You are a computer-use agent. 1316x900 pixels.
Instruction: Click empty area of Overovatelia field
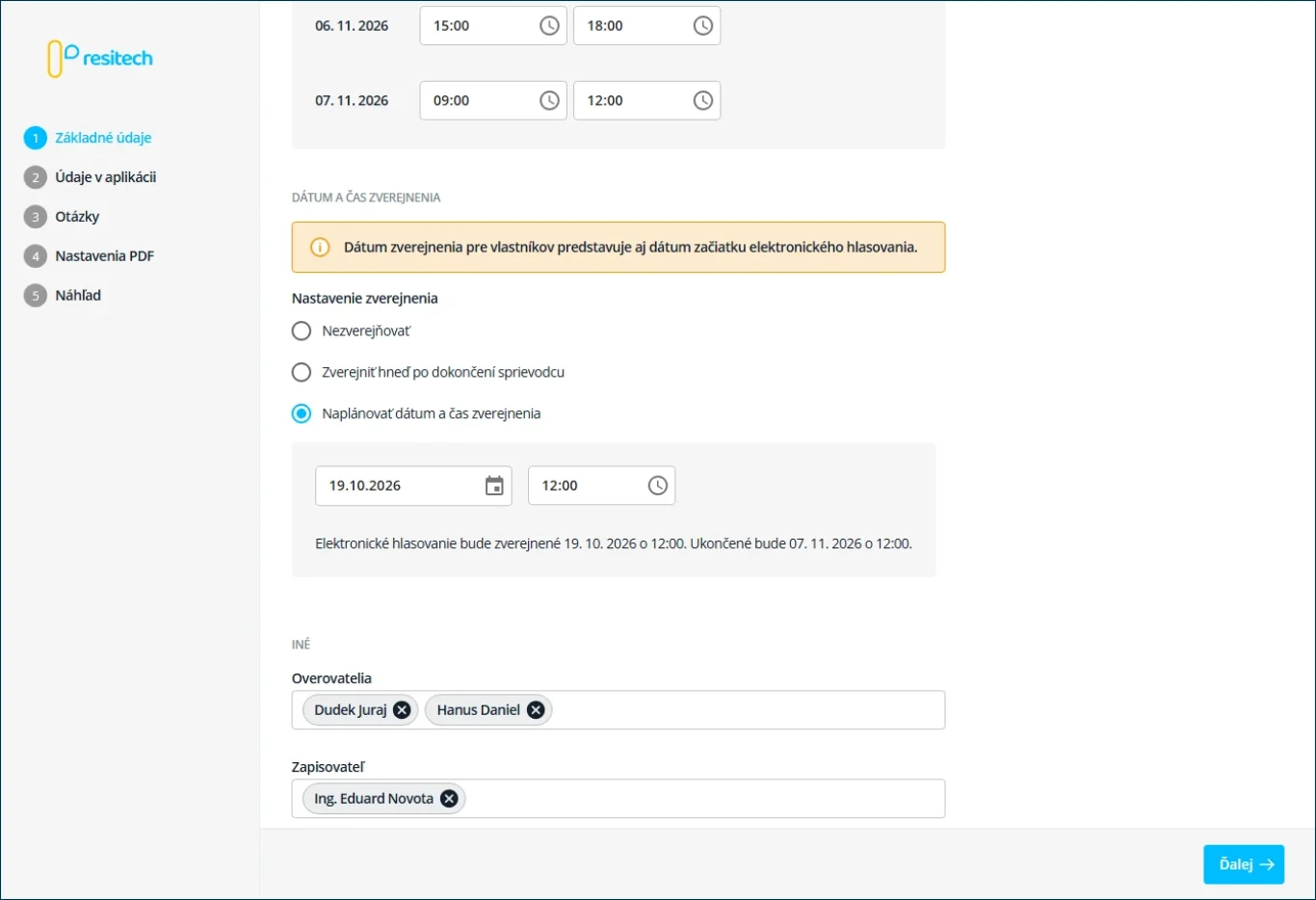pos(747,710)
